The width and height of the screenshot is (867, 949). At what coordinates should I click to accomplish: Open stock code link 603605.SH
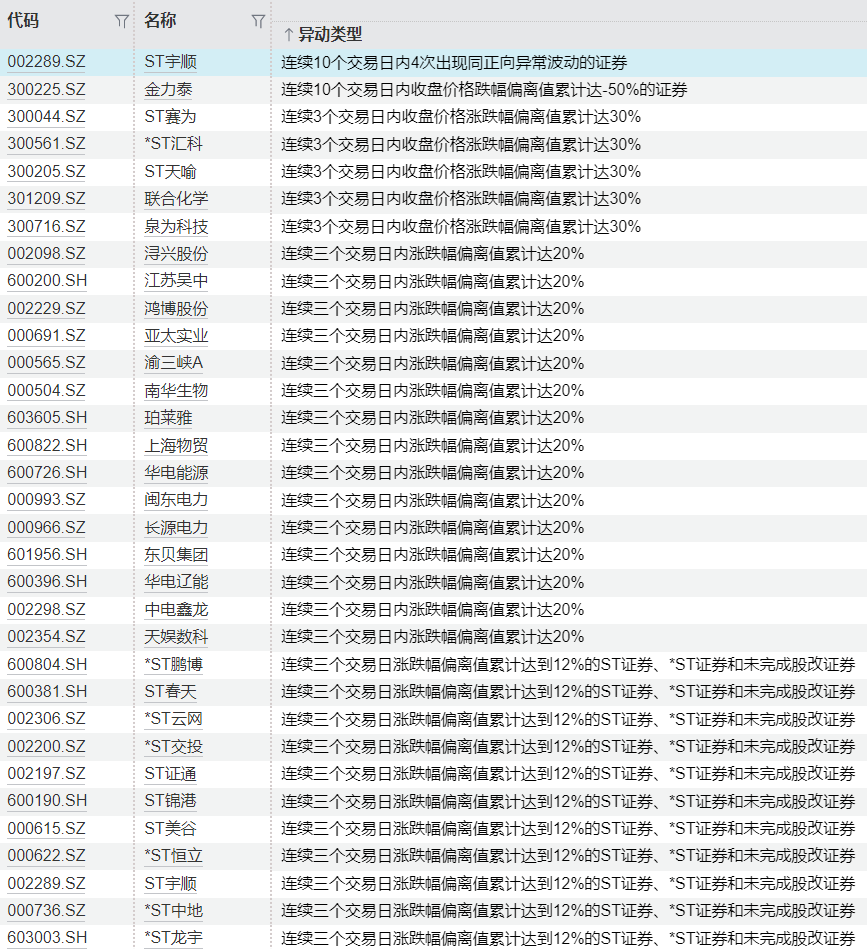47,418
